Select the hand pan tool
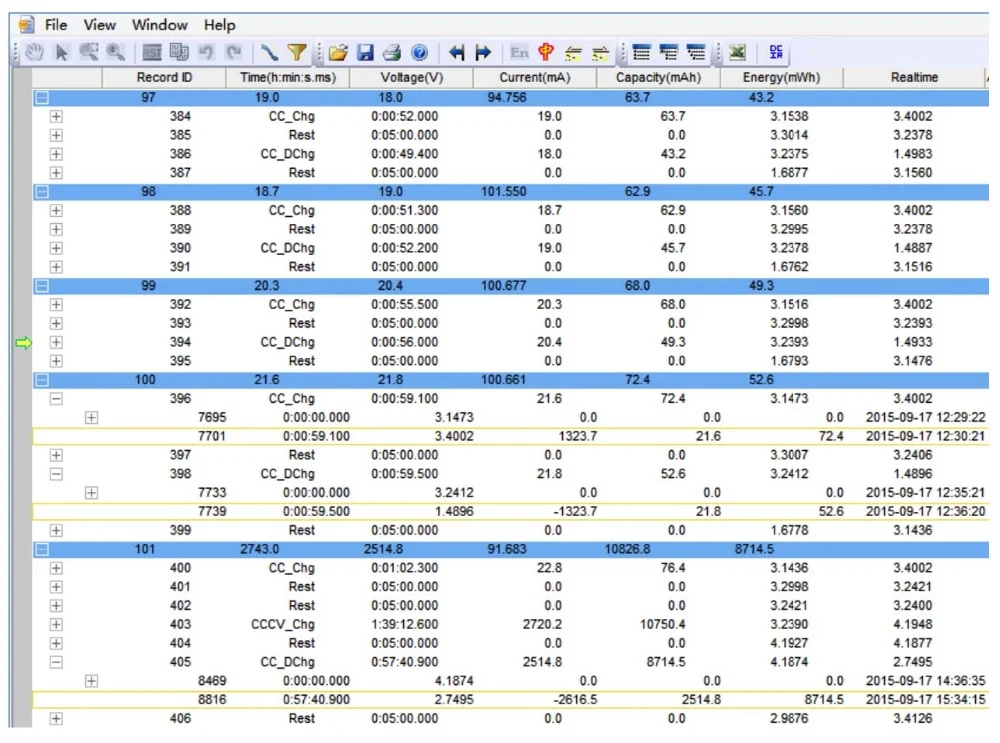This screenshot has height=743, width=1000. (x=34, y=52)
